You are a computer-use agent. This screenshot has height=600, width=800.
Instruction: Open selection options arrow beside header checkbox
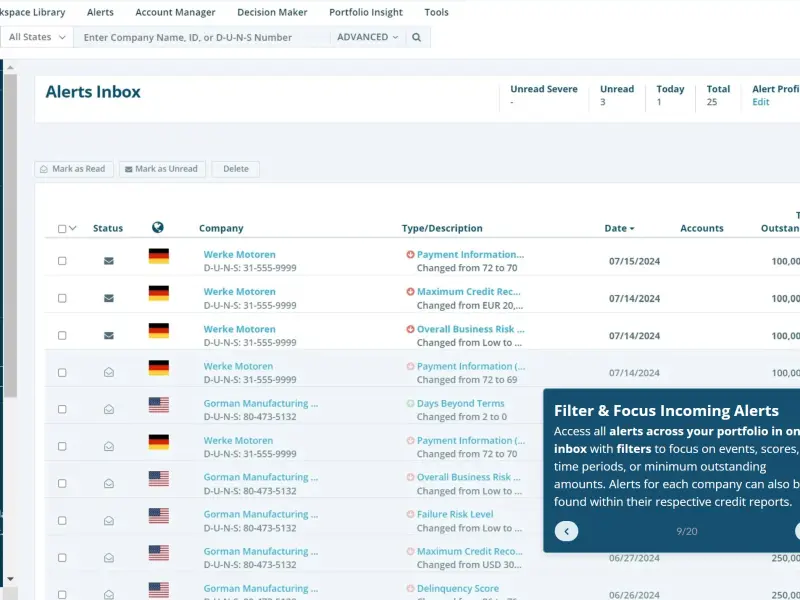coord(73,228)
